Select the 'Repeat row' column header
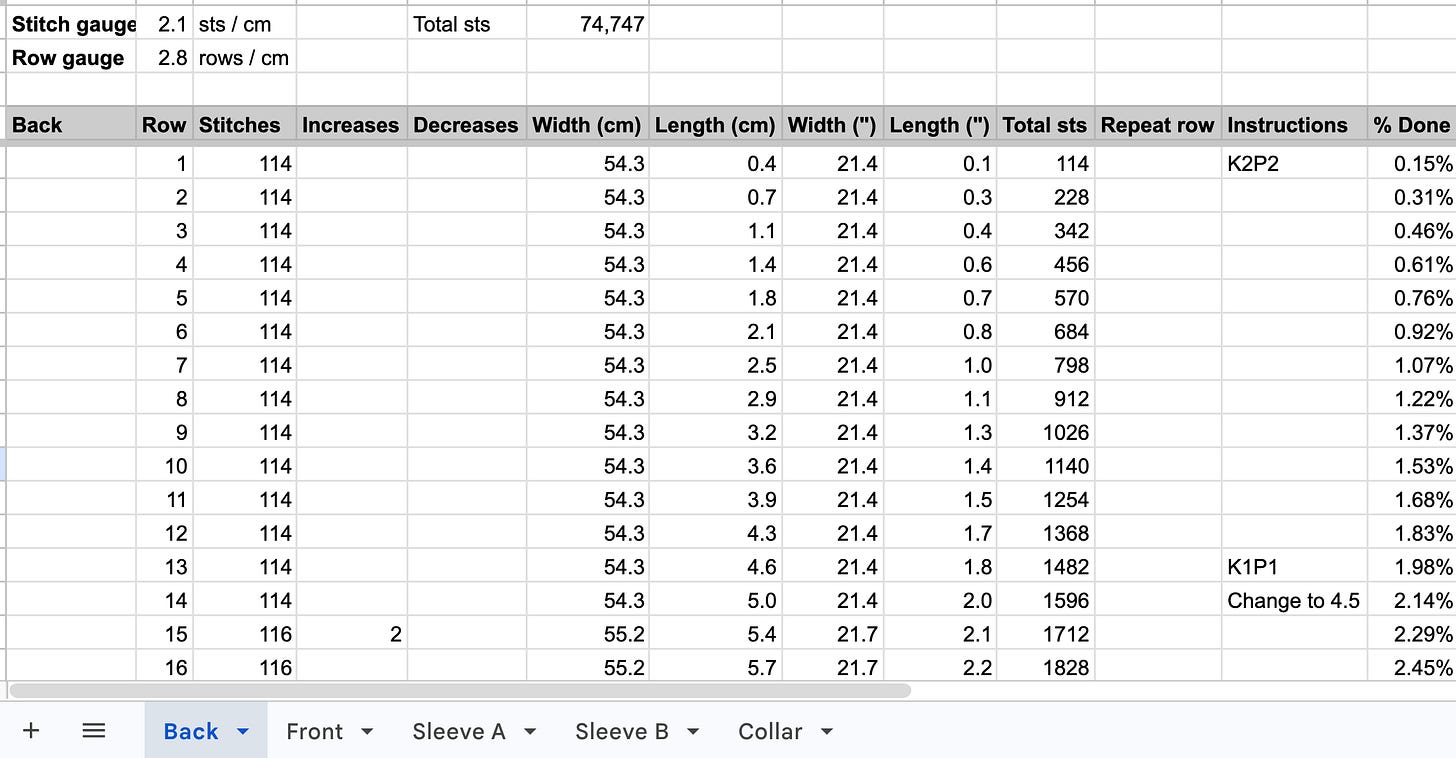The height and width of the screenshot is (758, 1456). point(1158,125)
